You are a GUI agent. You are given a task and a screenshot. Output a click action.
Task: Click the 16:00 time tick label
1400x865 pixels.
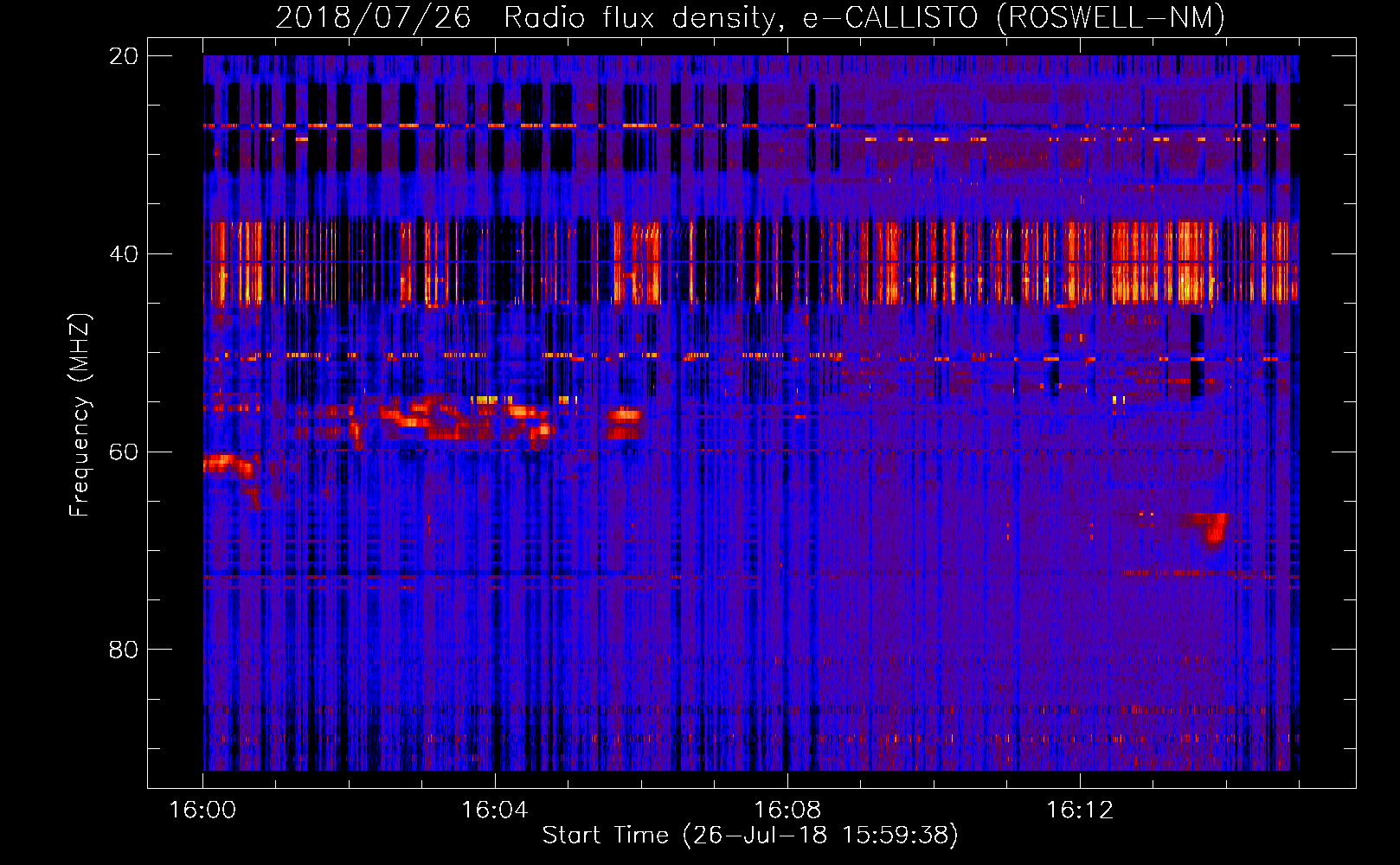point(202,811)
